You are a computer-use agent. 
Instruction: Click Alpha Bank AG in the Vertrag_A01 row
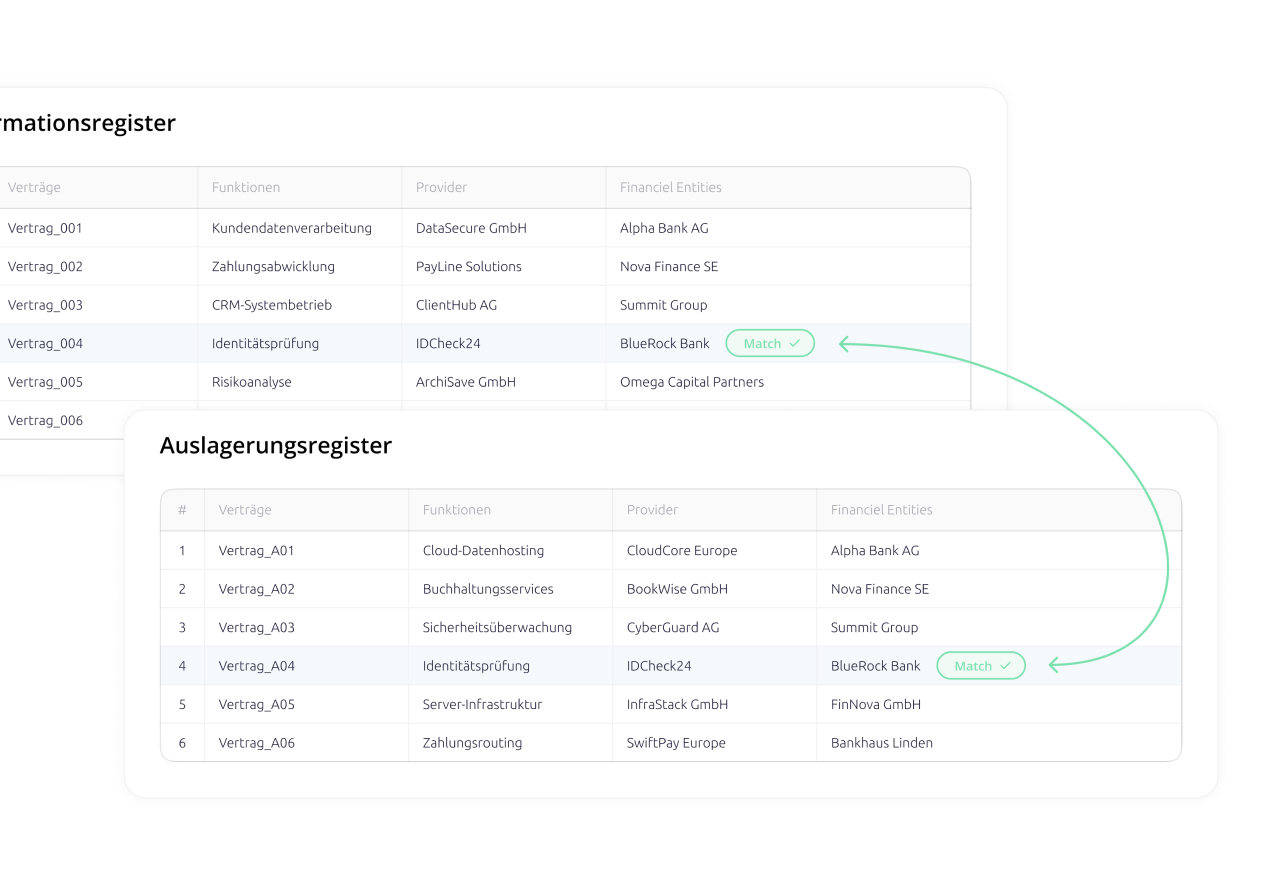point(875,551)
